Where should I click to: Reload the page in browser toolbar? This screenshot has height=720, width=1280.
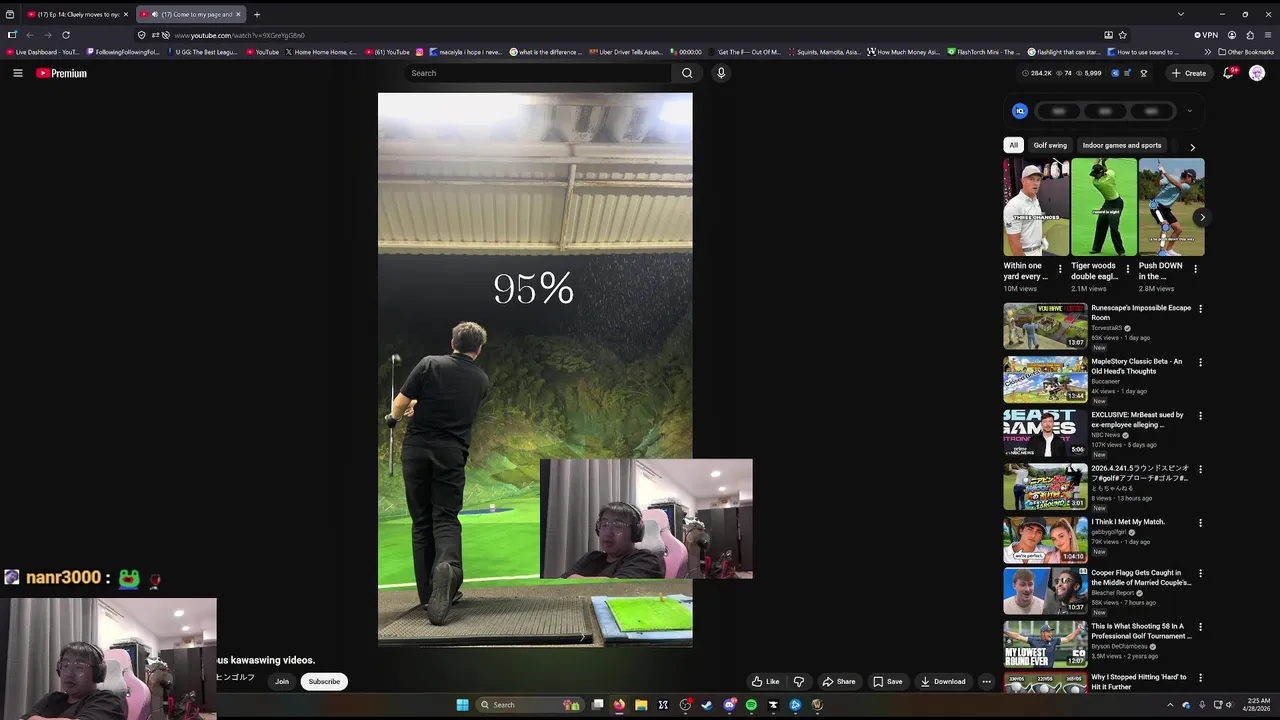point(66,35)
